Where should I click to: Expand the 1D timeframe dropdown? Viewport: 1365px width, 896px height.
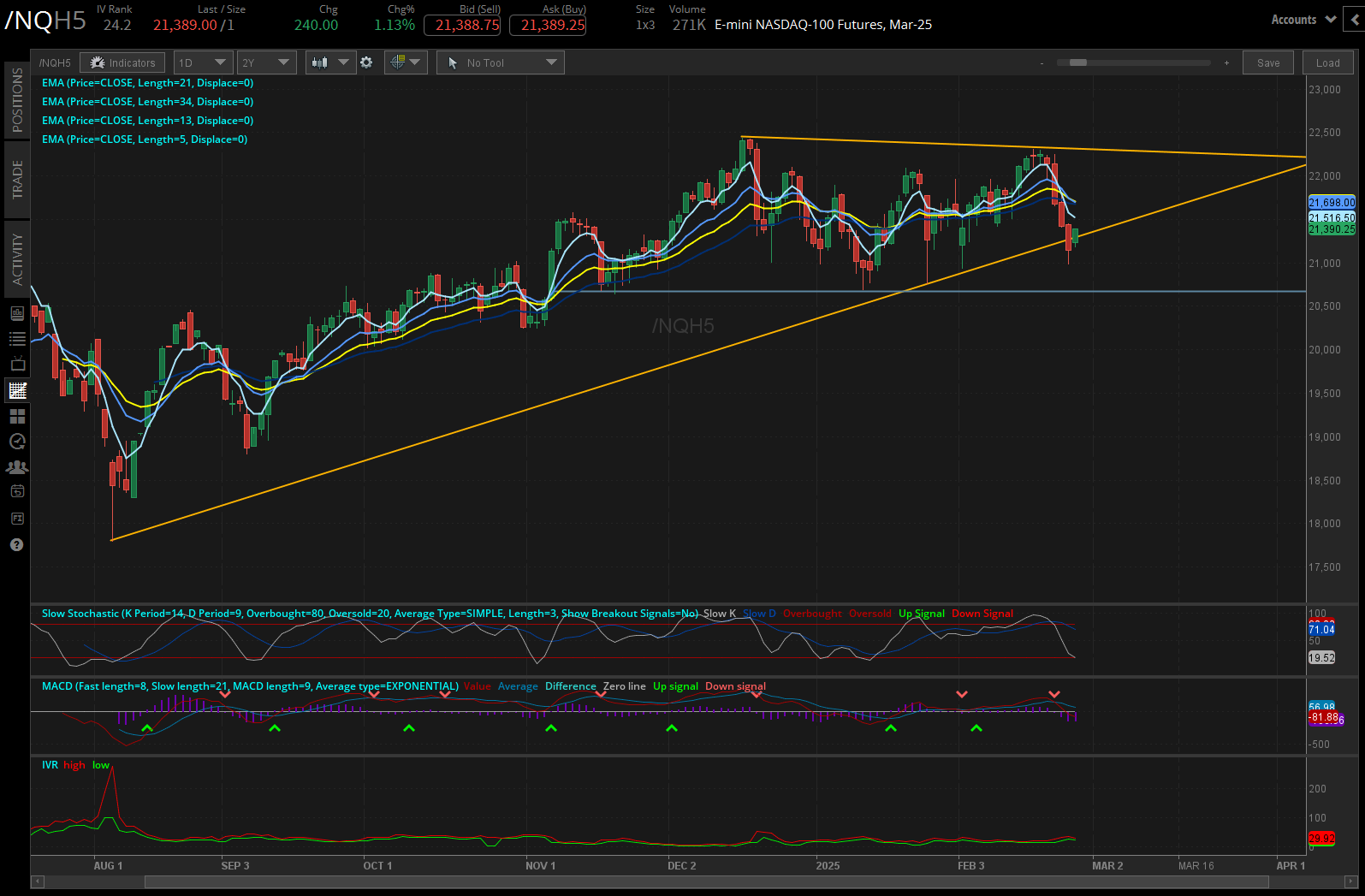pos(203,62)
